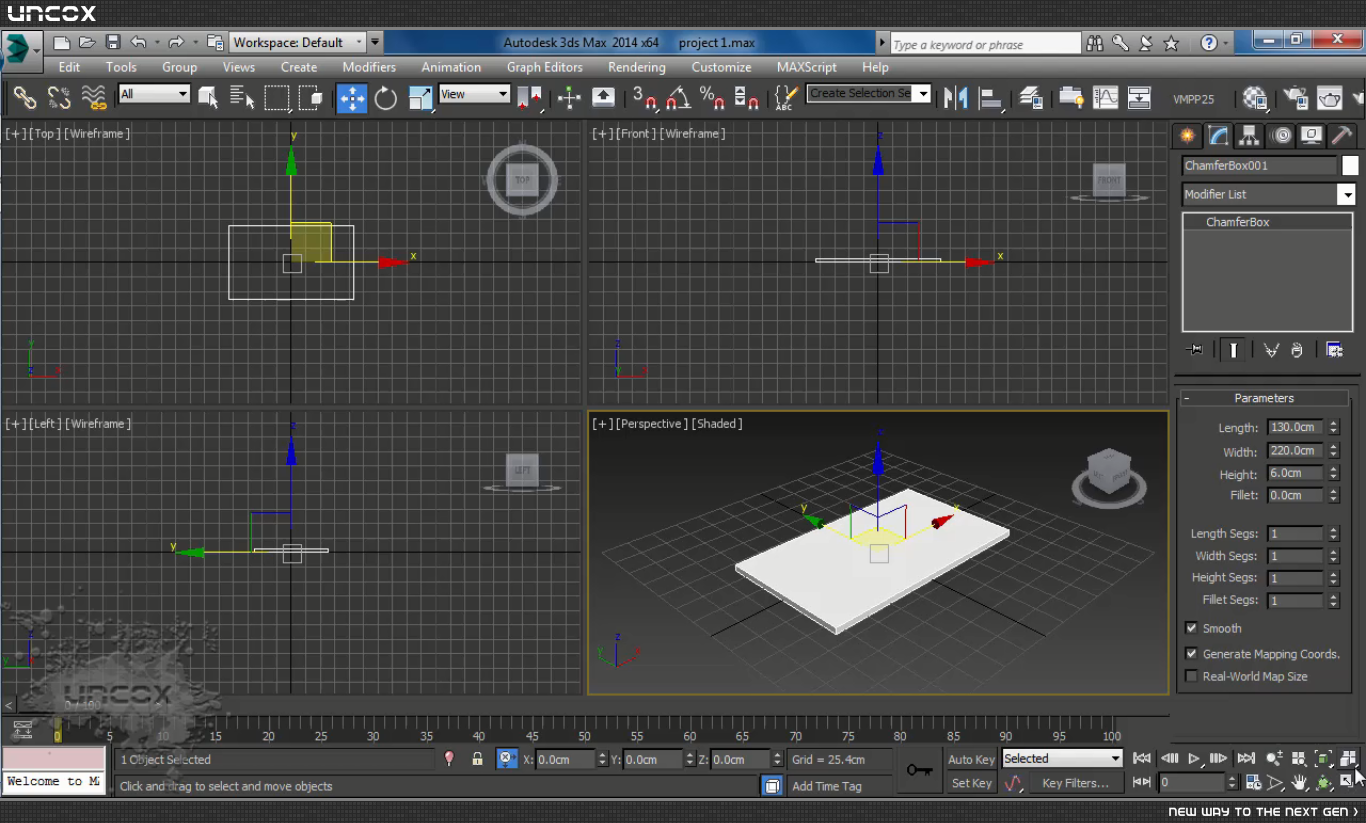Toggle the Percent Snap
The width and height of the screenshot is (1366, 823).
[x=712, y=97]
